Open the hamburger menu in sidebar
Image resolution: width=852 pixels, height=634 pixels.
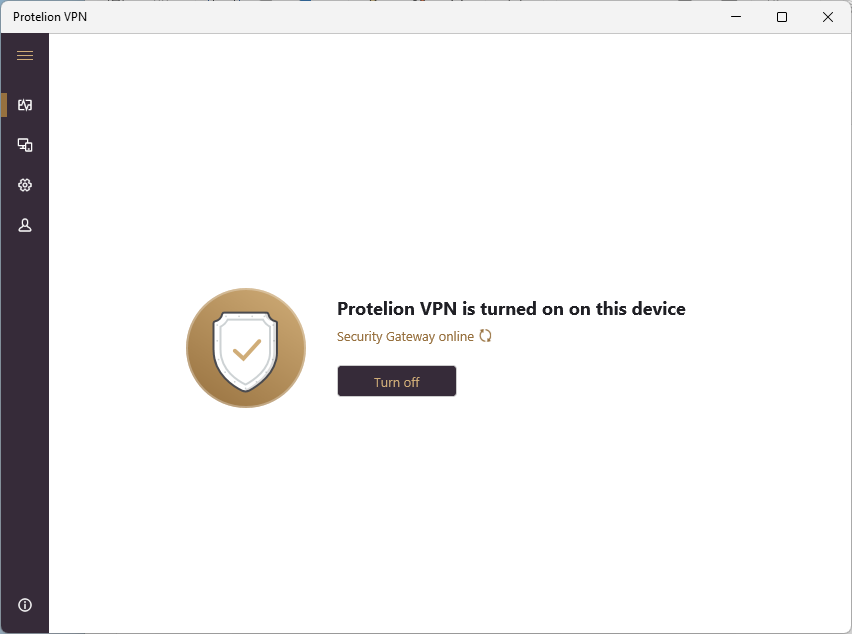pos(25,55)
